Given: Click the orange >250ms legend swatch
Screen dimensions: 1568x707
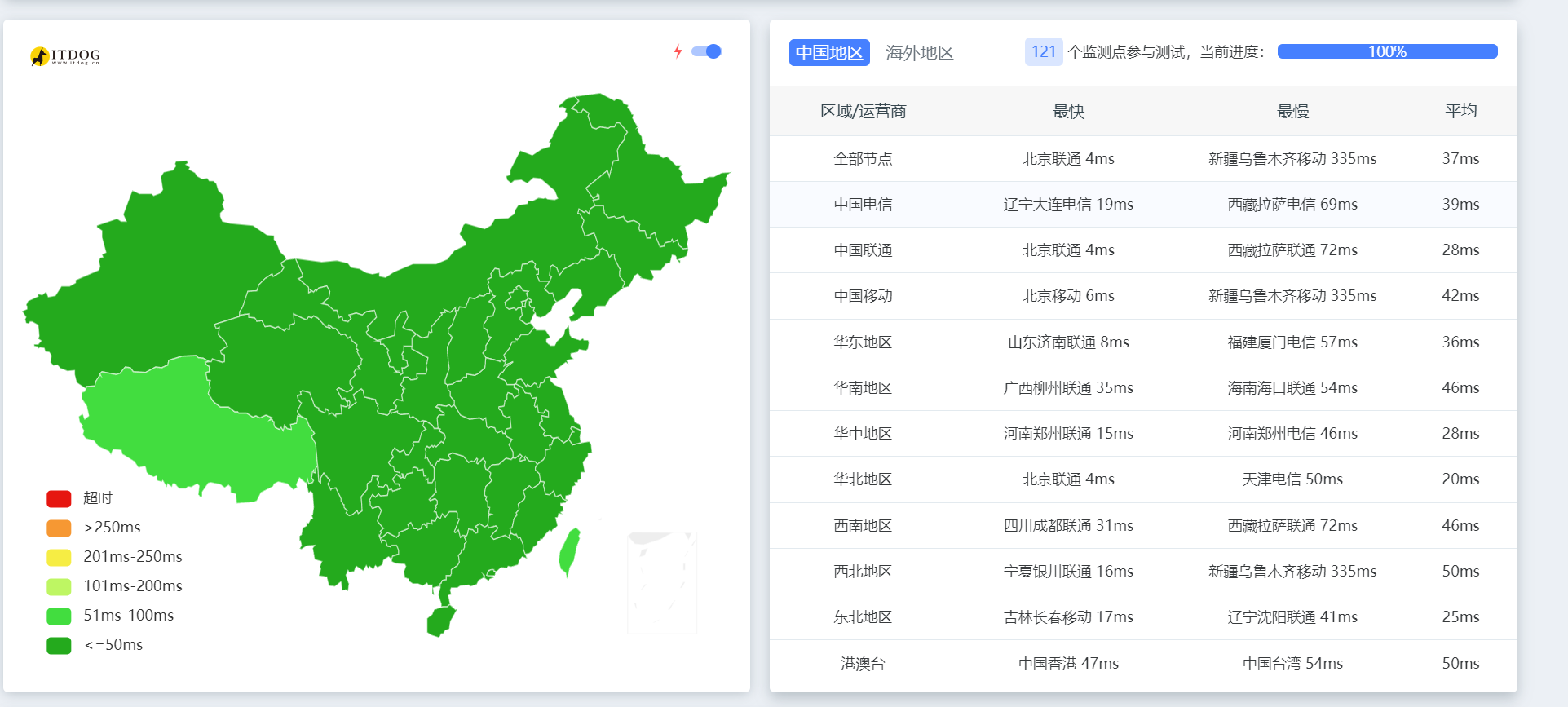Looking at the screenshot, I should click(59, 528).
